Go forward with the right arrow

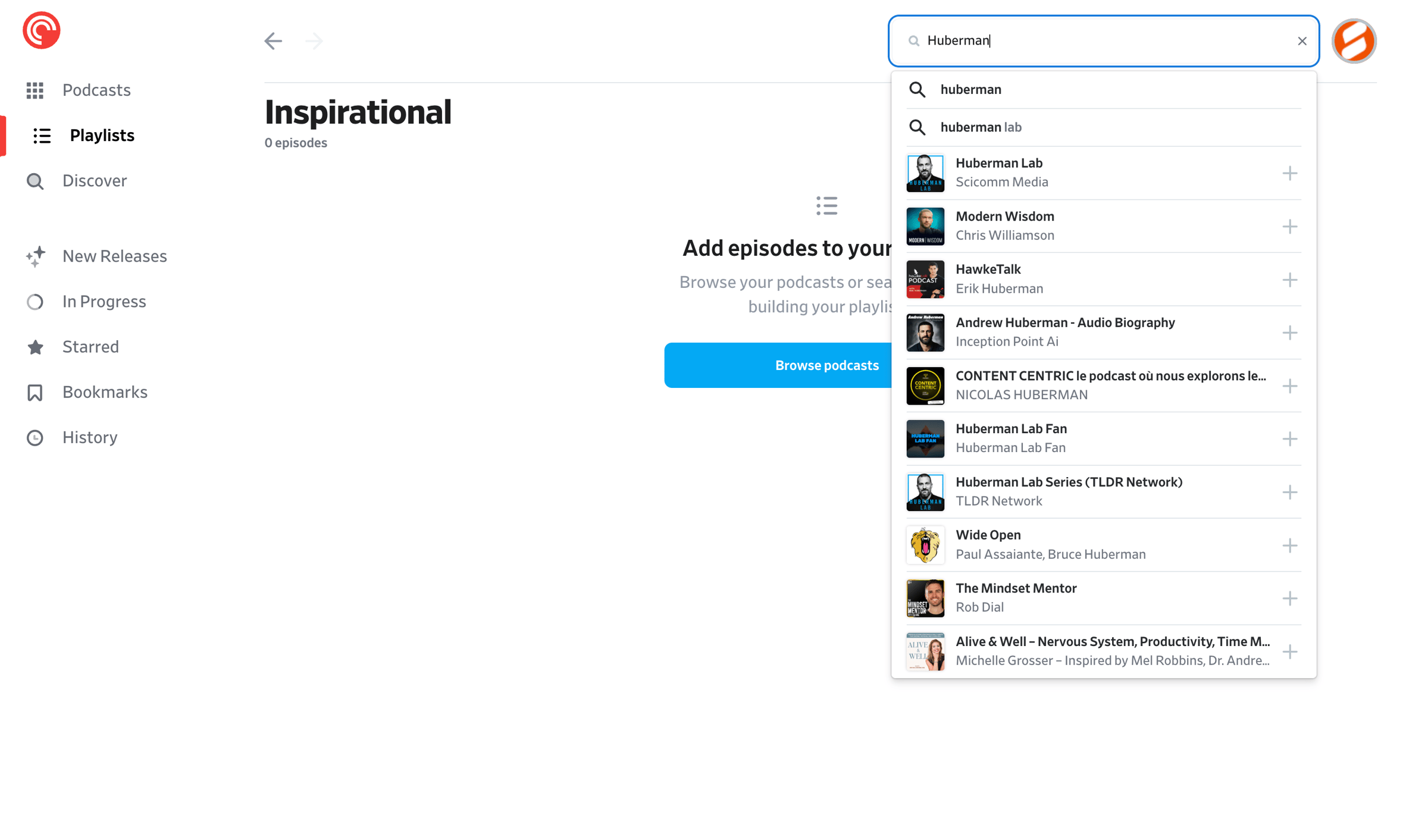click(x=314, y=40)
